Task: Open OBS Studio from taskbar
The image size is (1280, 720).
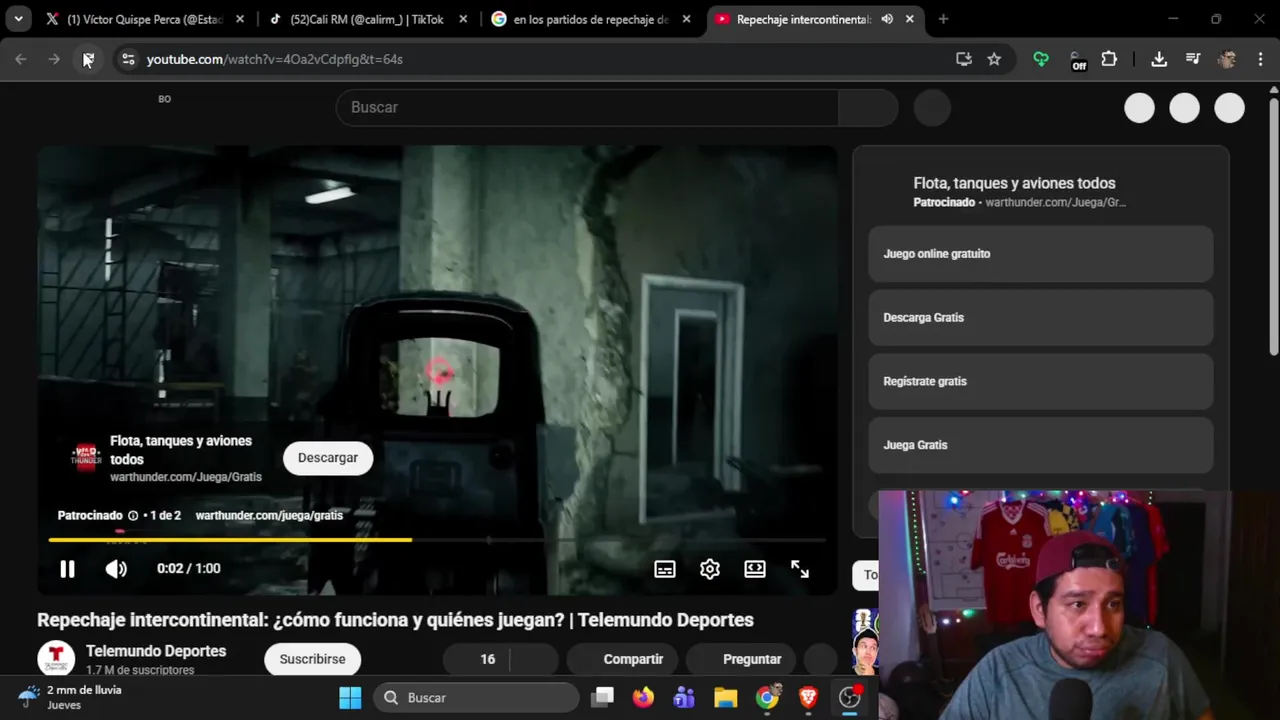Action: coord(850,698)
